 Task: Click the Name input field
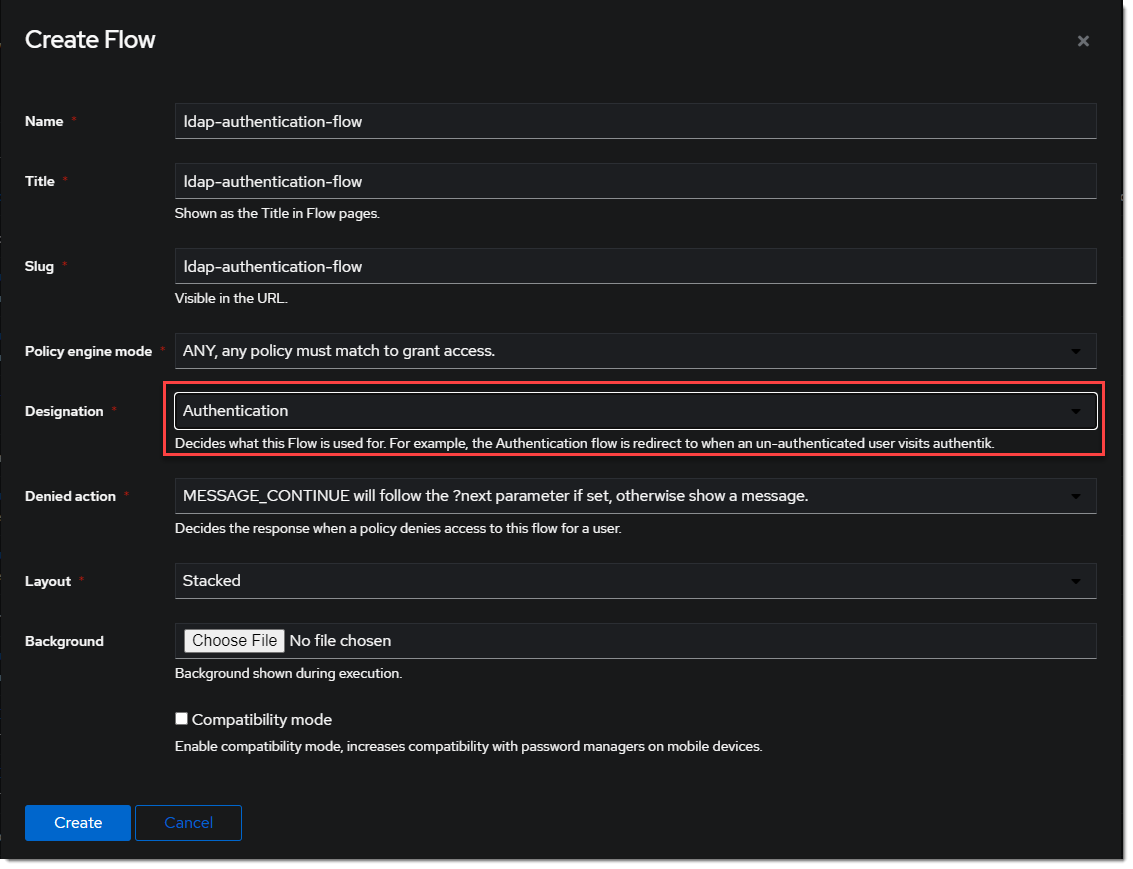[635, 121]
